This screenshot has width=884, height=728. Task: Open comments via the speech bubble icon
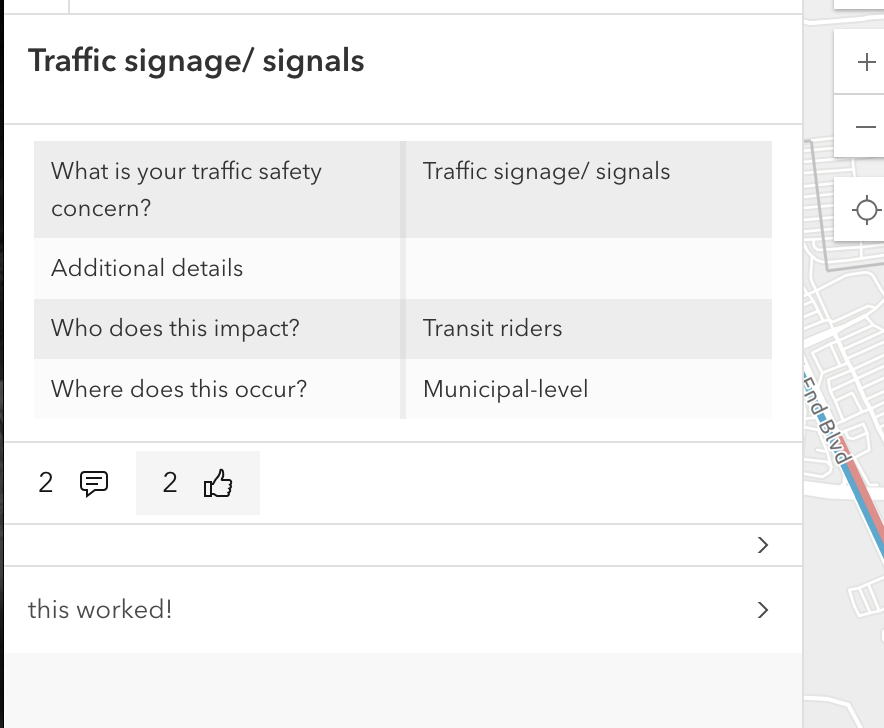(93, 483)
